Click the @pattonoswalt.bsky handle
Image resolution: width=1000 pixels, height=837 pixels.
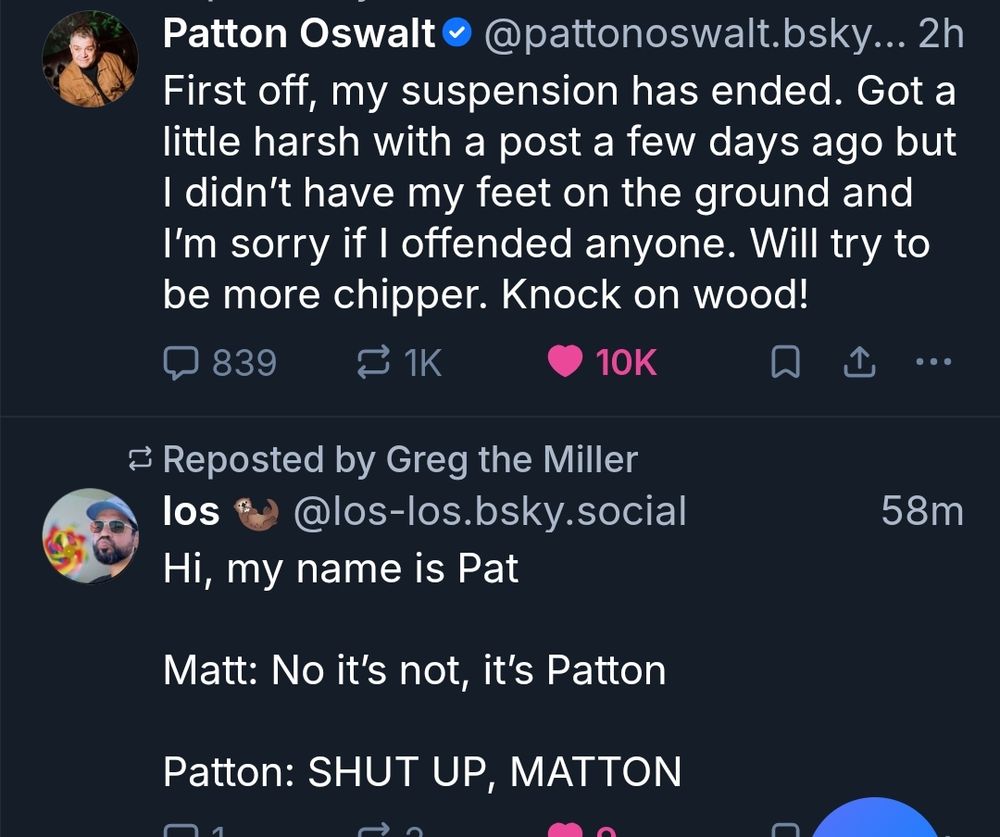pyautogui.click(x=692, y=35)
